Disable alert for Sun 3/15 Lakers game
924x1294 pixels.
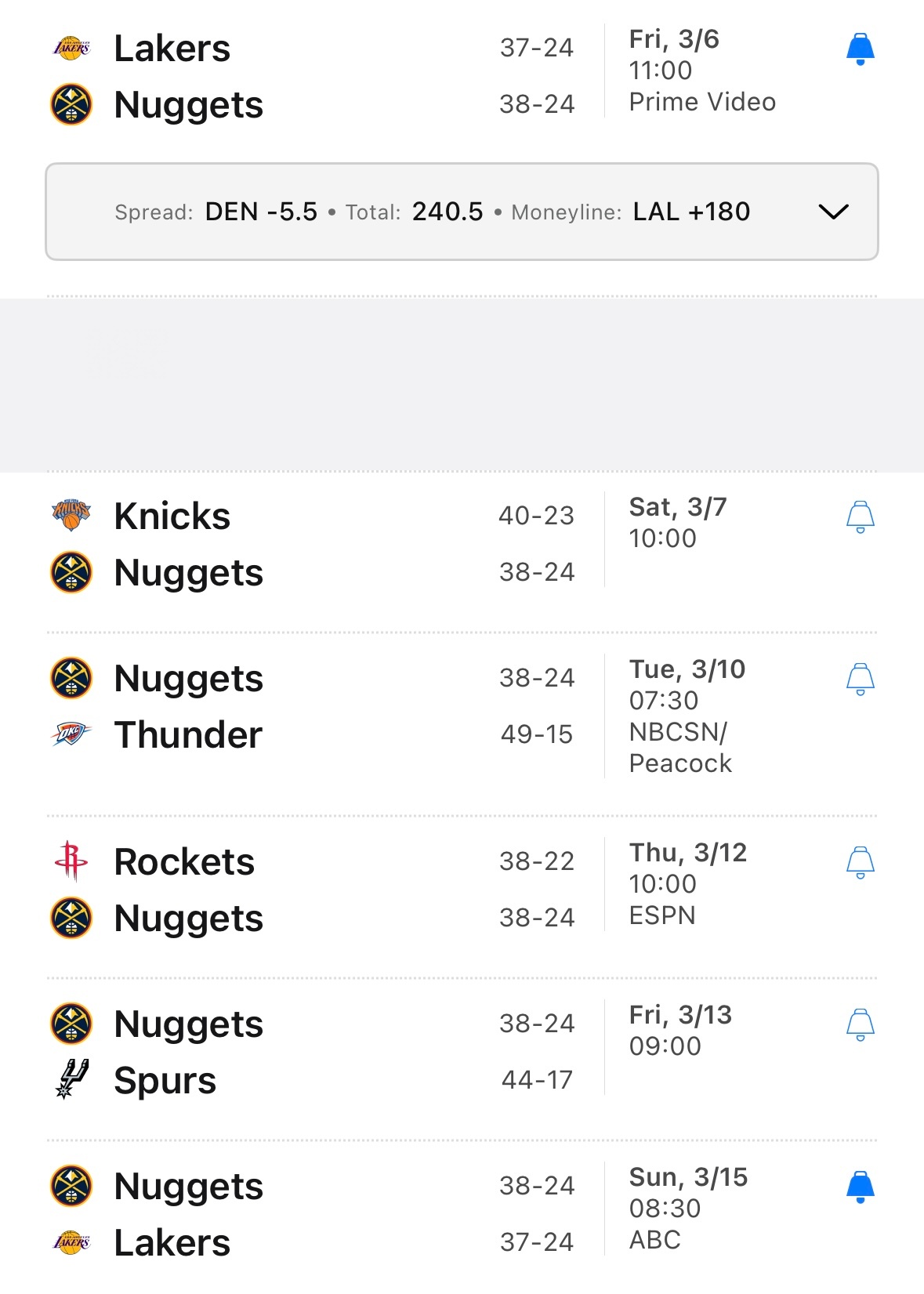pyautogui.click(x=860, y=1187)
